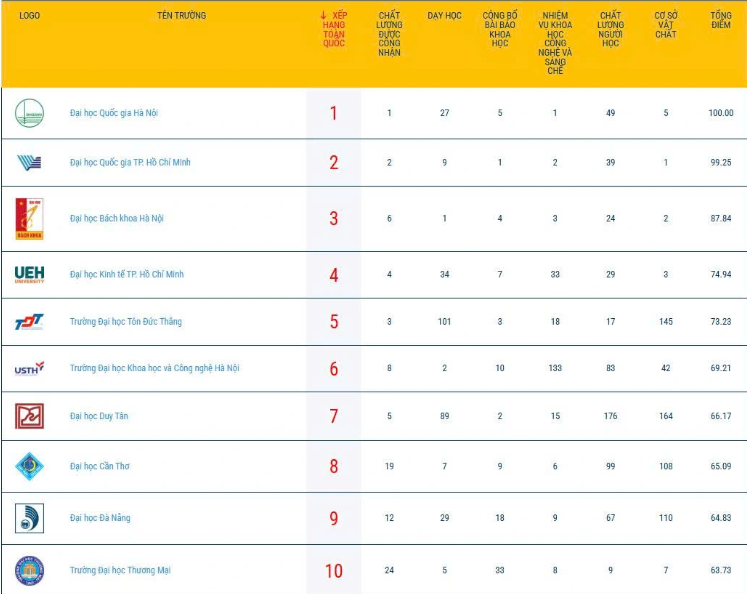Click total score 100.00
The height and width of the screenshot is (594, 747).
pos(721,113)
